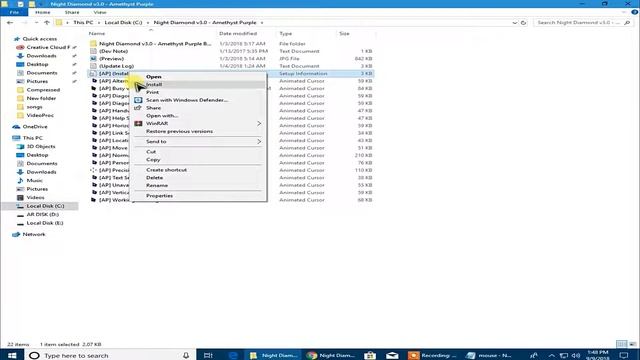
Task: Click Restore previous versions
Action: point(179,131)
